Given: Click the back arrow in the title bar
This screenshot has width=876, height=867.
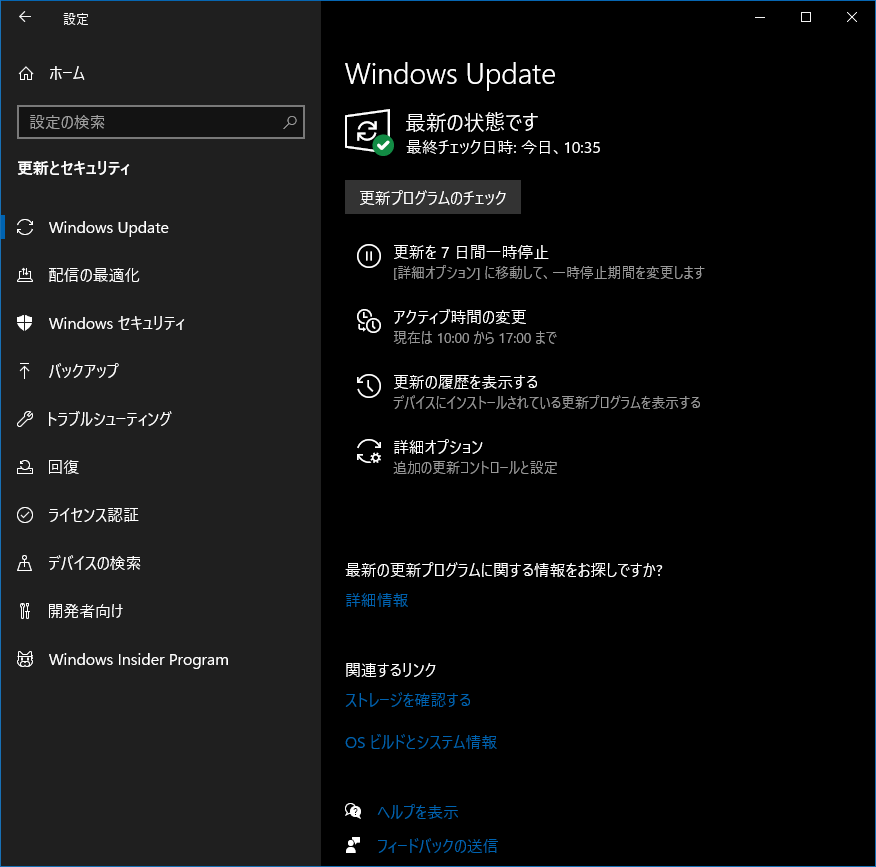Looking at the screenshot, I should coord(25,17).
